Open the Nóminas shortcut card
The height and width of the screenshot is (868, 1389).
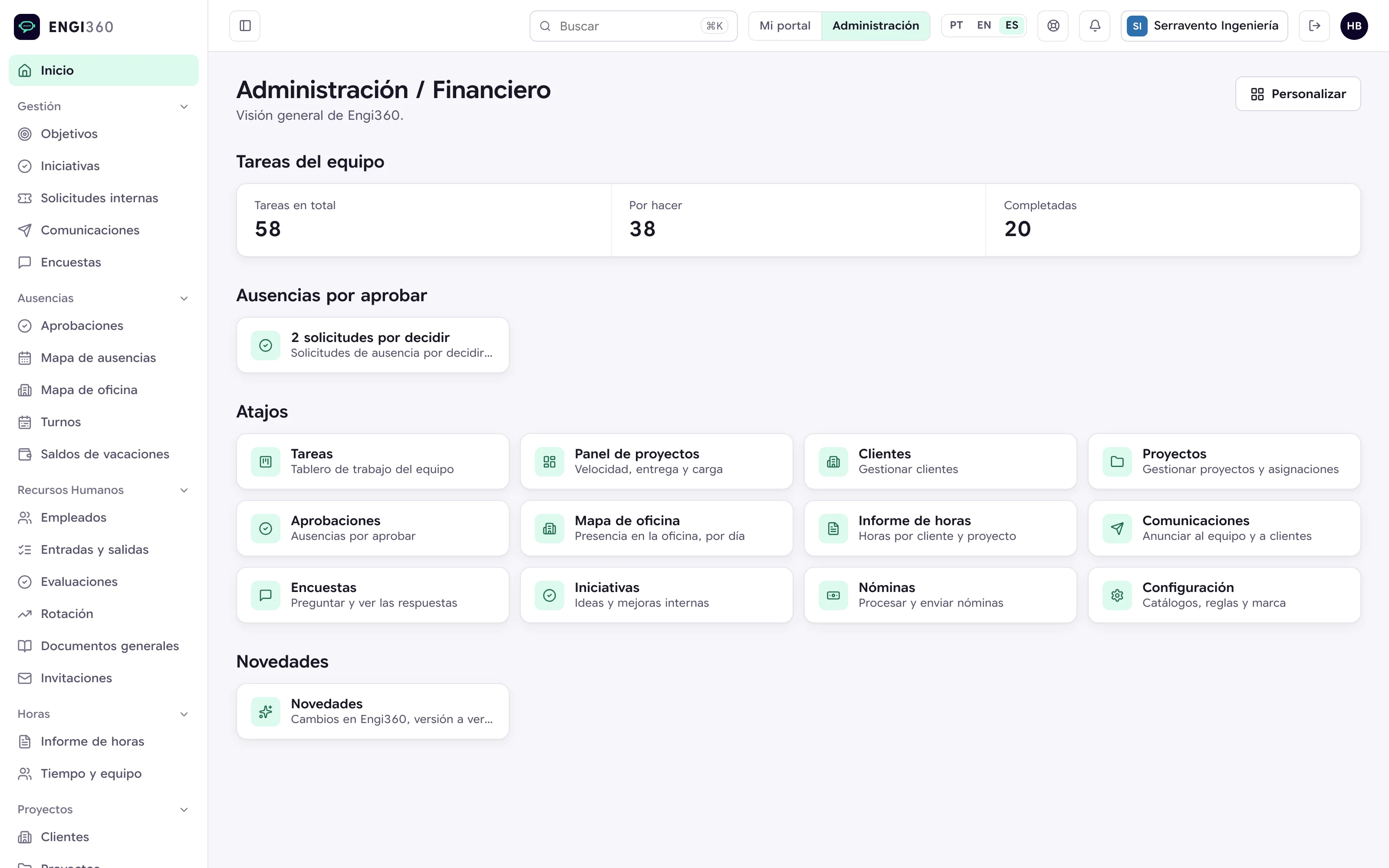(x=940, y=595)
